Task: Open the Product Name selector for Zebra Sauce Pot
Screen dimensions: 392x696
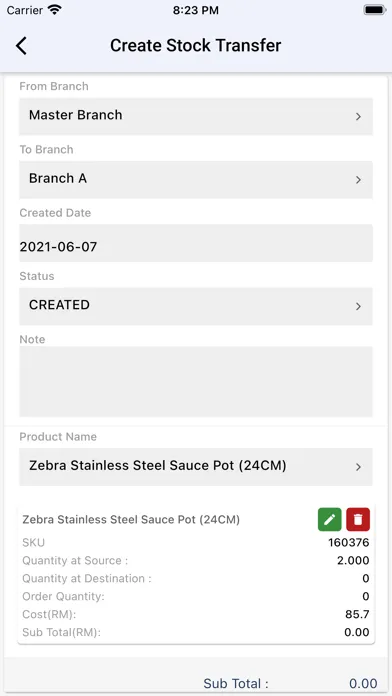Action: [x=196, y=467]
